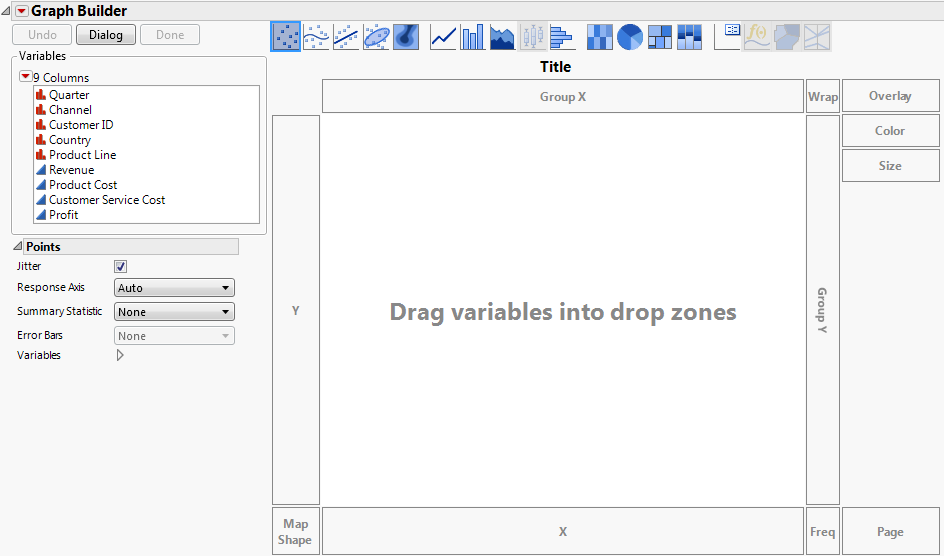The height and width of the screenshot is (556, 944).
Task: Open the Graph Builder red triangle menu
Action: [x=21, y=11]
